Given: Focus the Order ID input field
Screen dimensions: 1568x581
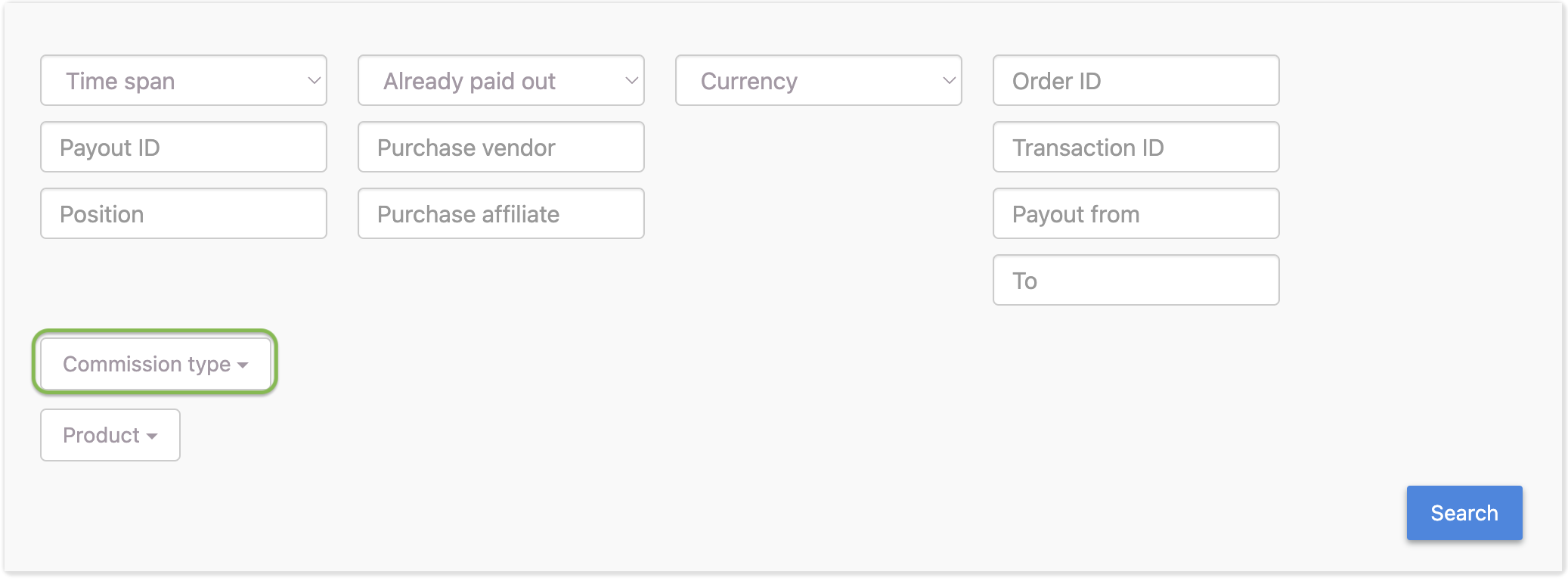Looking at the screenshot, I should (1136, 80).
